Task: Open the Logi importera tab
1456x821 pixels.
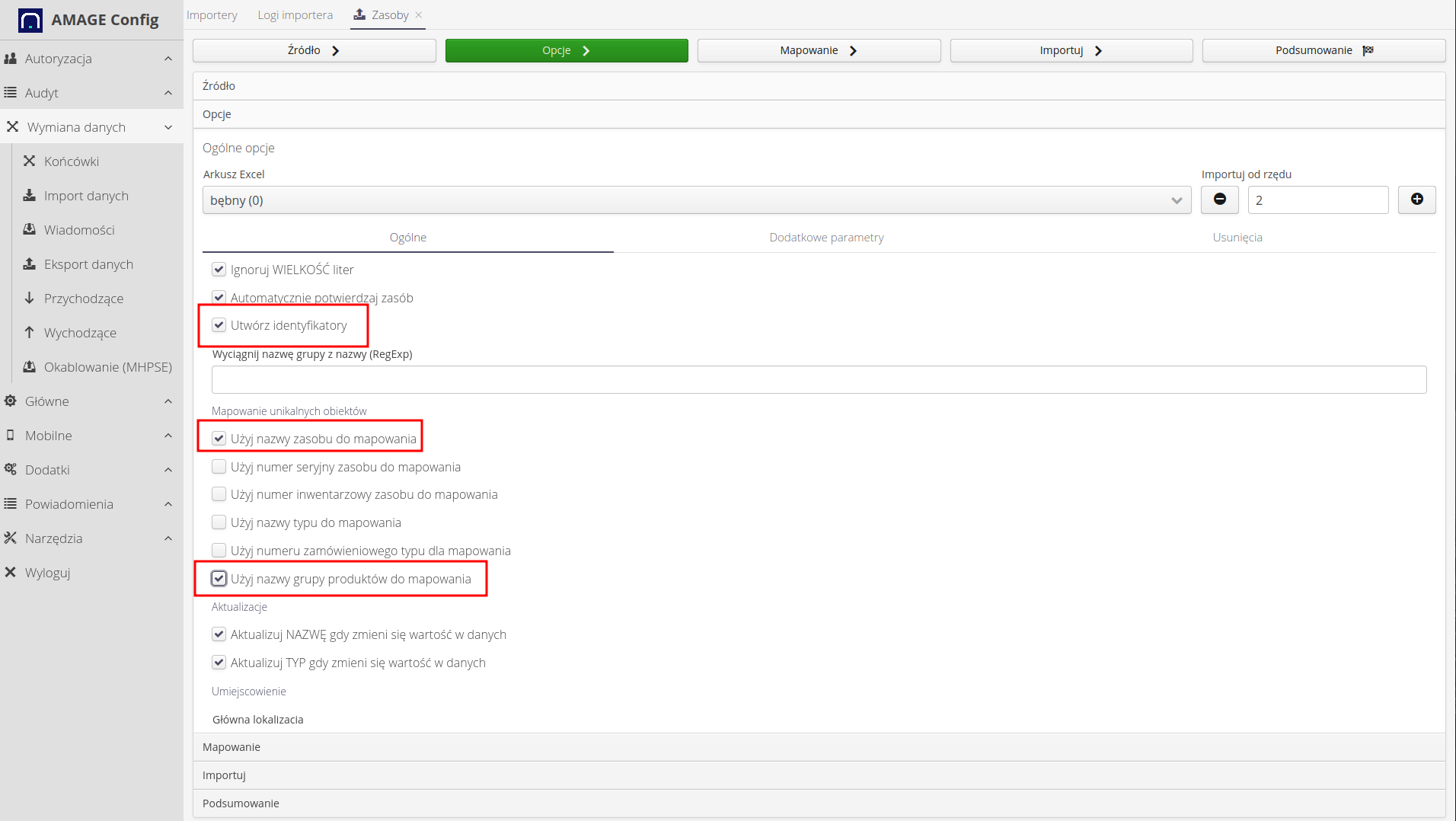Action: pos(295,14)
